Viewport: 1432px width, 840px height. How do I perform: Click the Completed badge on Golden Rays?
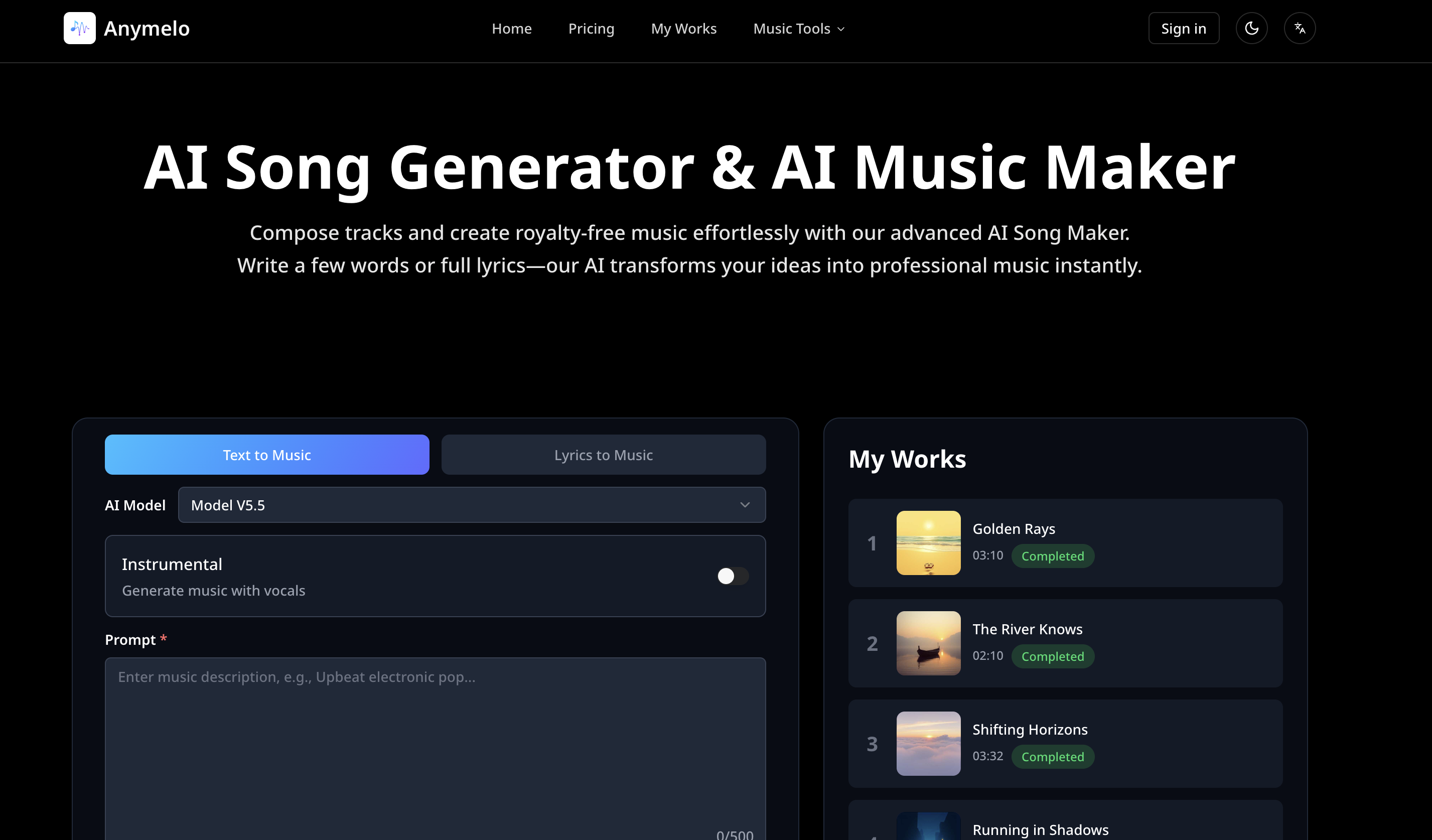[x=1052, y=556]
